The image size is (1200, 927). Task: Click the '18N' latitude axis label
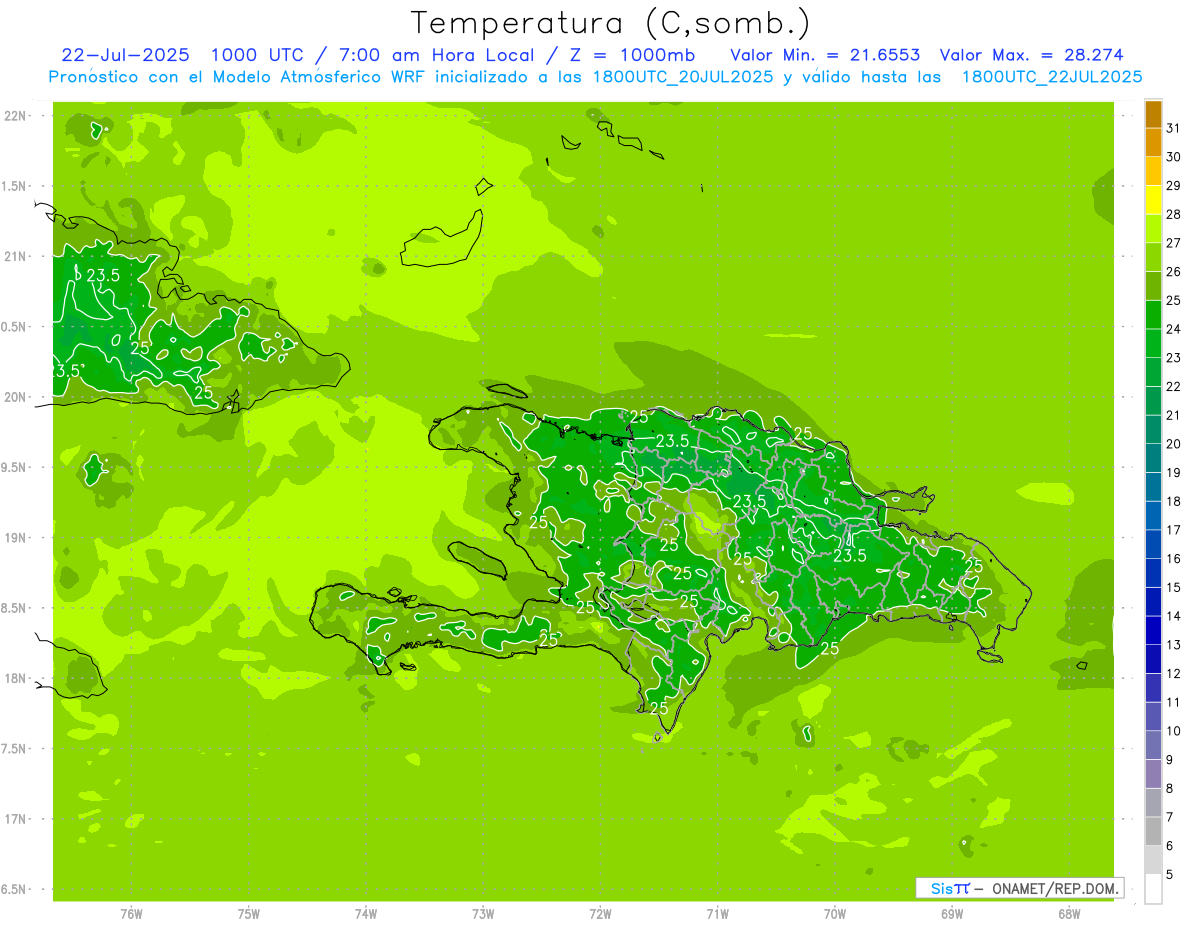coord(15,678)
